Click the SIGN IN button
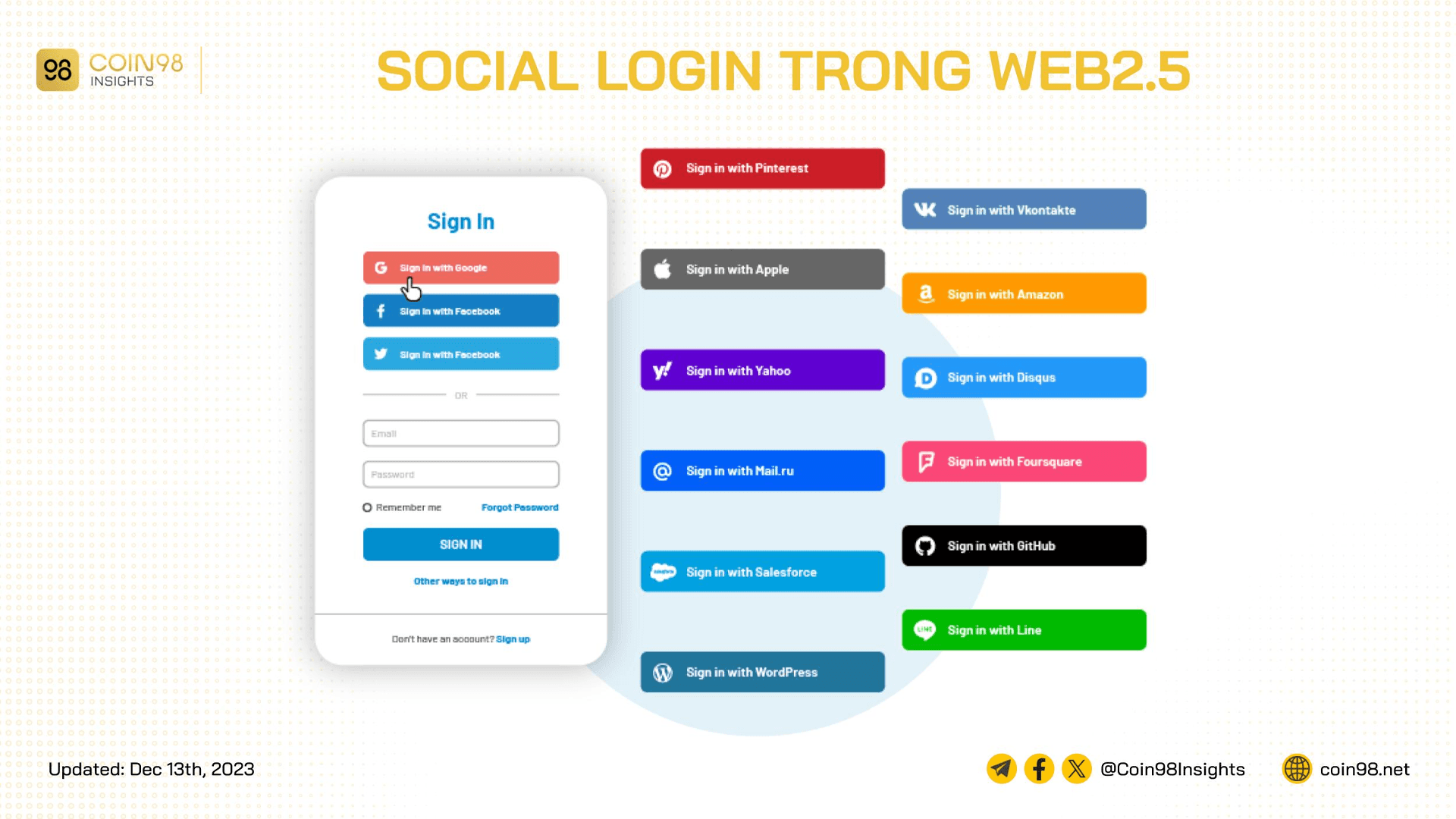This screenshot has height=819, width=1456. click(x=460, y=544)
